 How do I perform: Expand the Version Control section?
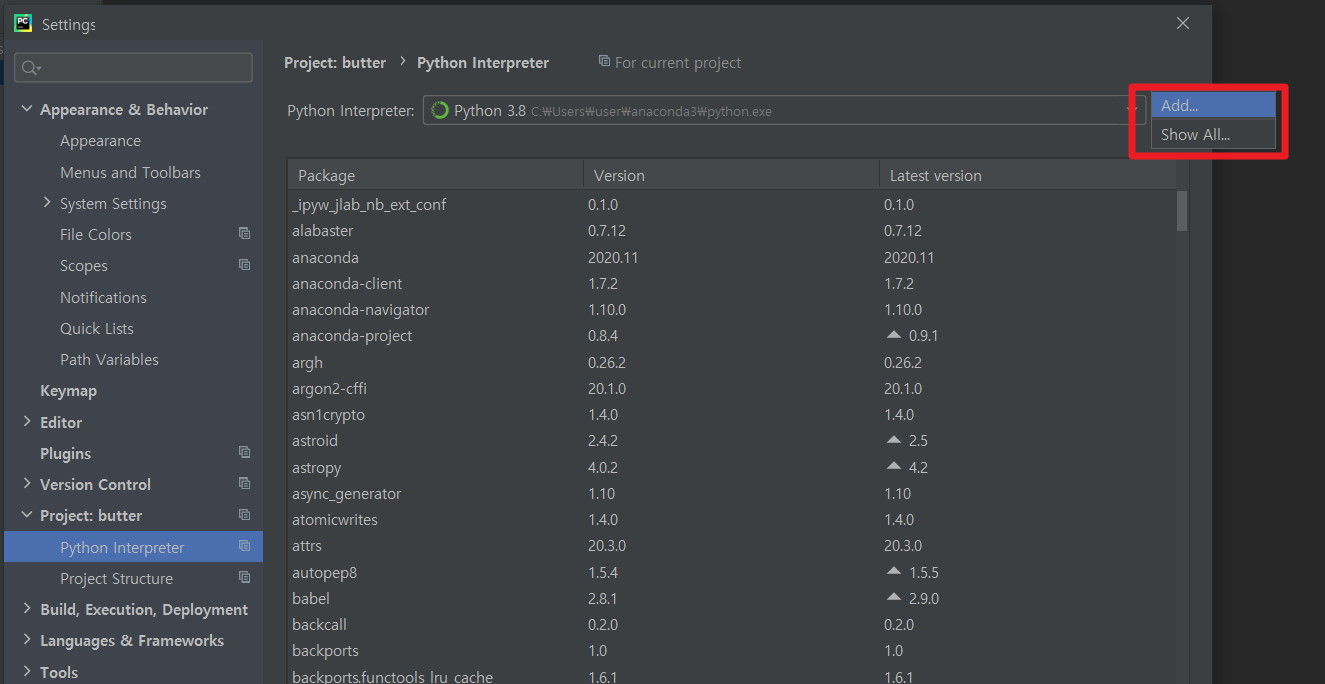pos(26,484)
